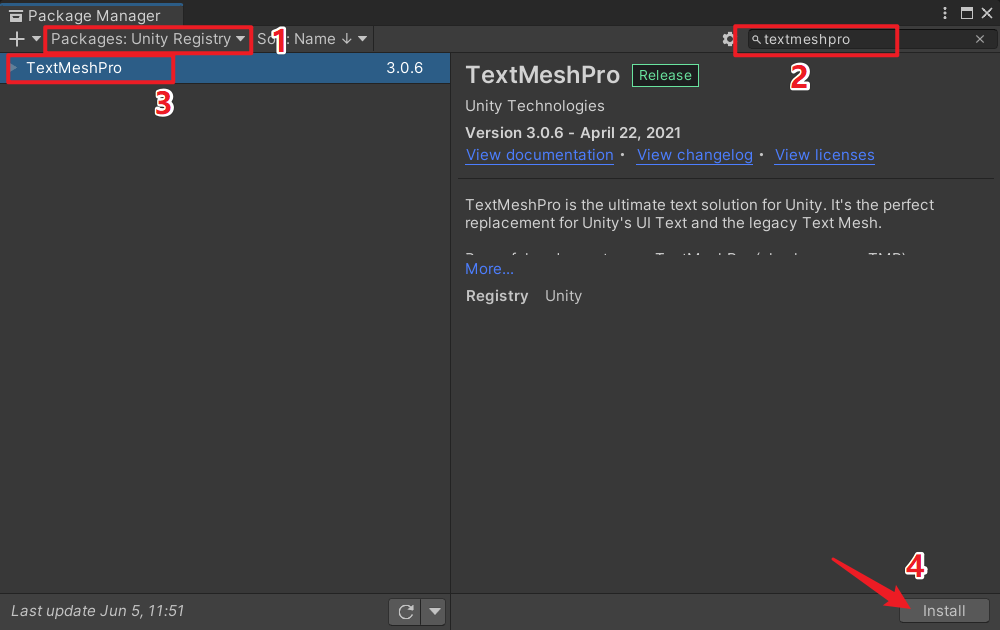
Task: Click the Unity Technologies author text
Action: pyautogui.click(x=534, y=106)
